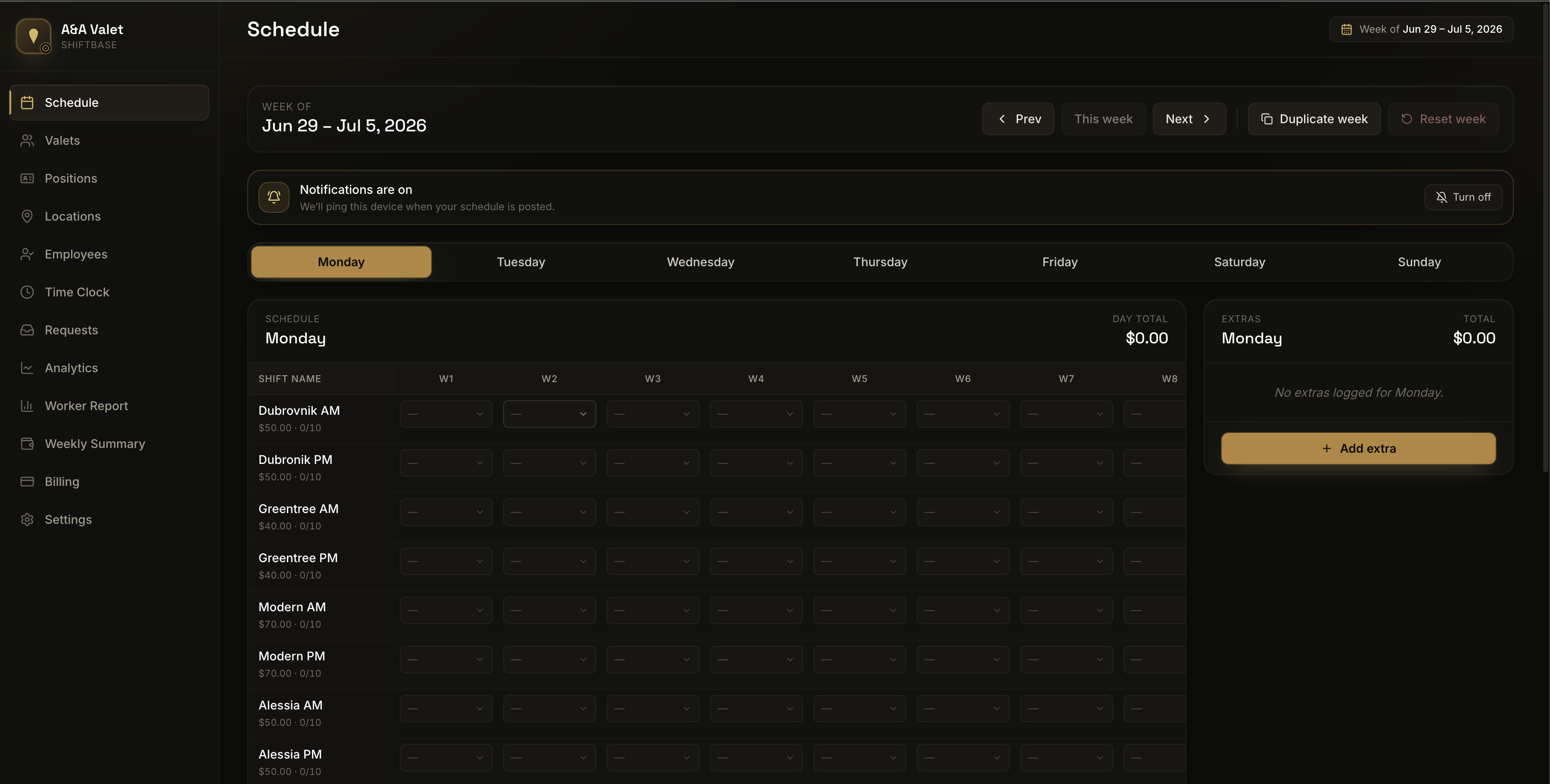Open Dubronik PM W3 dropdown
The image size is (1550, 784).
point(653,463)
